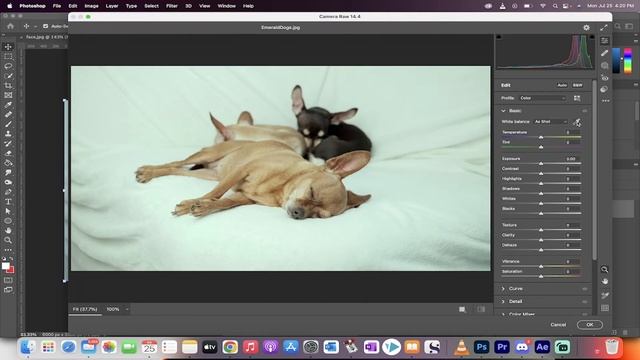Select the Rectangular Marquee tool
This screenshot has height=360, width=640.
pos(8,56)
